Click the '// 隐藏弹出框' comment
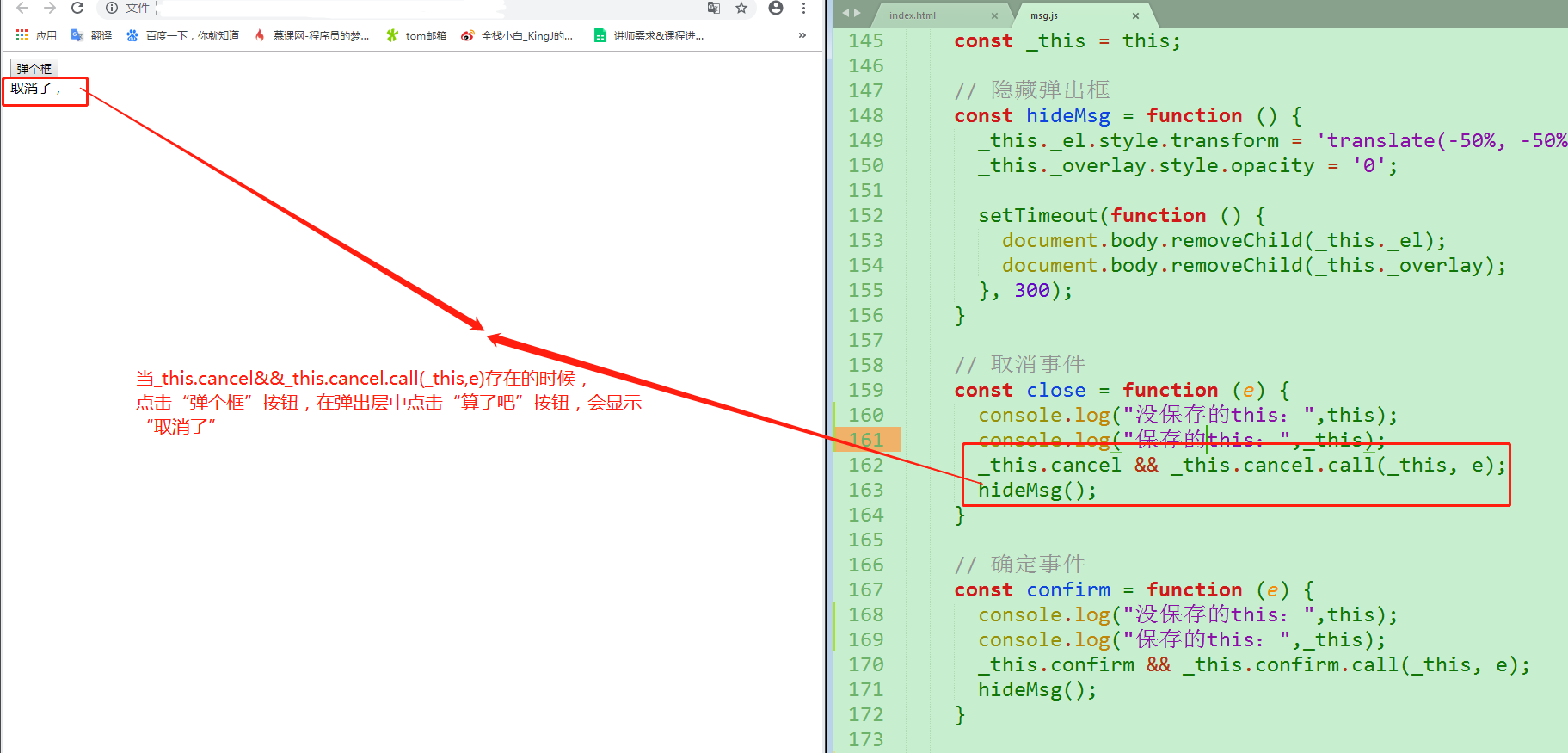The width and height of the screenshot is (1568, 753). click(1032, 90)
